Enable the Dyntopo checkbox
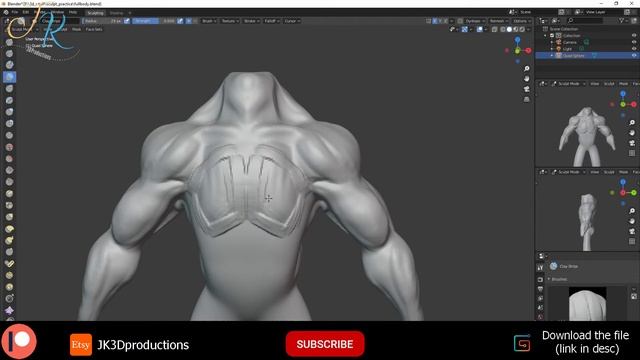 point(460,21)
